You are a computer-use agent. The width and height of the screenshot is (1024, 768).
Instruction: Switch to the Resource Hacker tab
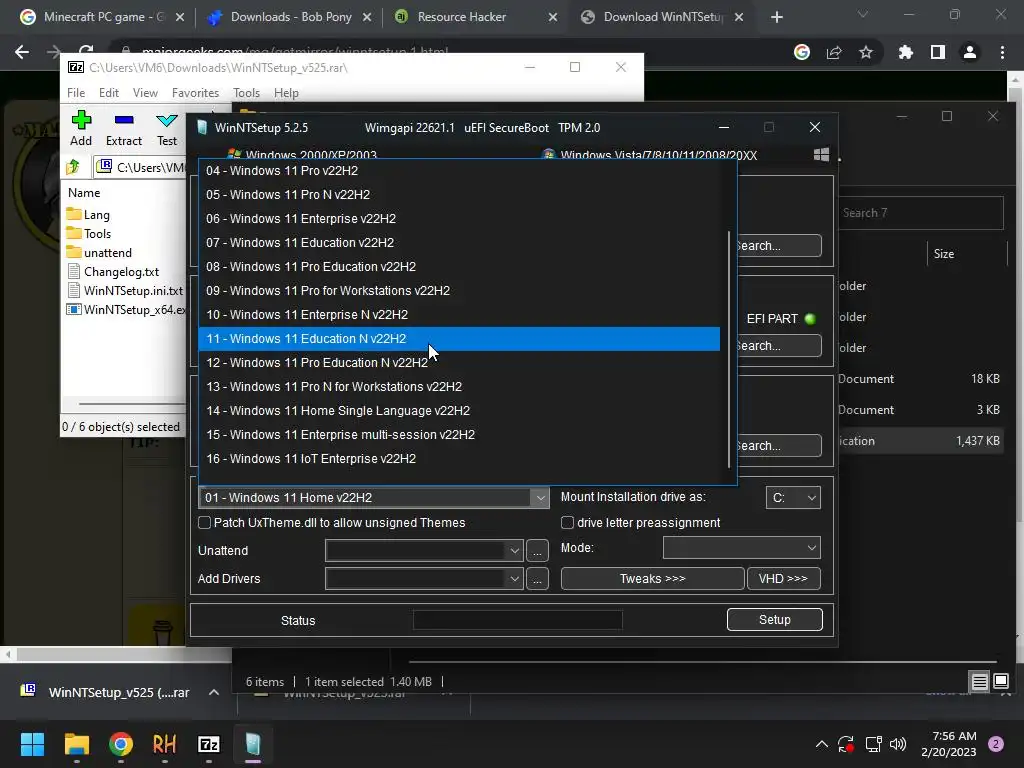tap(477, 17)
